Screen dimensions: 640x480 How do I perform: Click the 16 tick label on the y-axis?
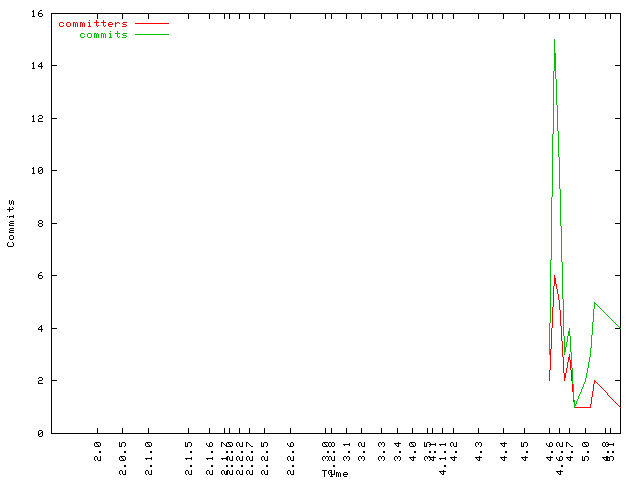(x=36, y=14)
